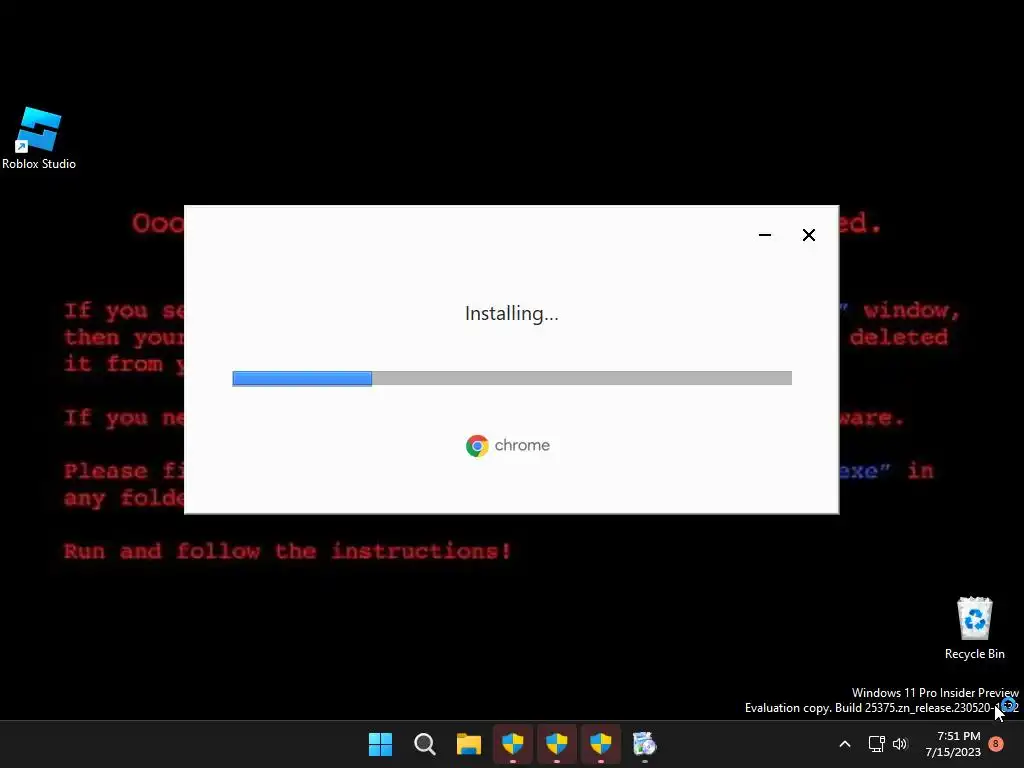This screenshot has height=768, width=1024.
Task: Click the Chrome installation progress bar
Action: click(512, 378)
